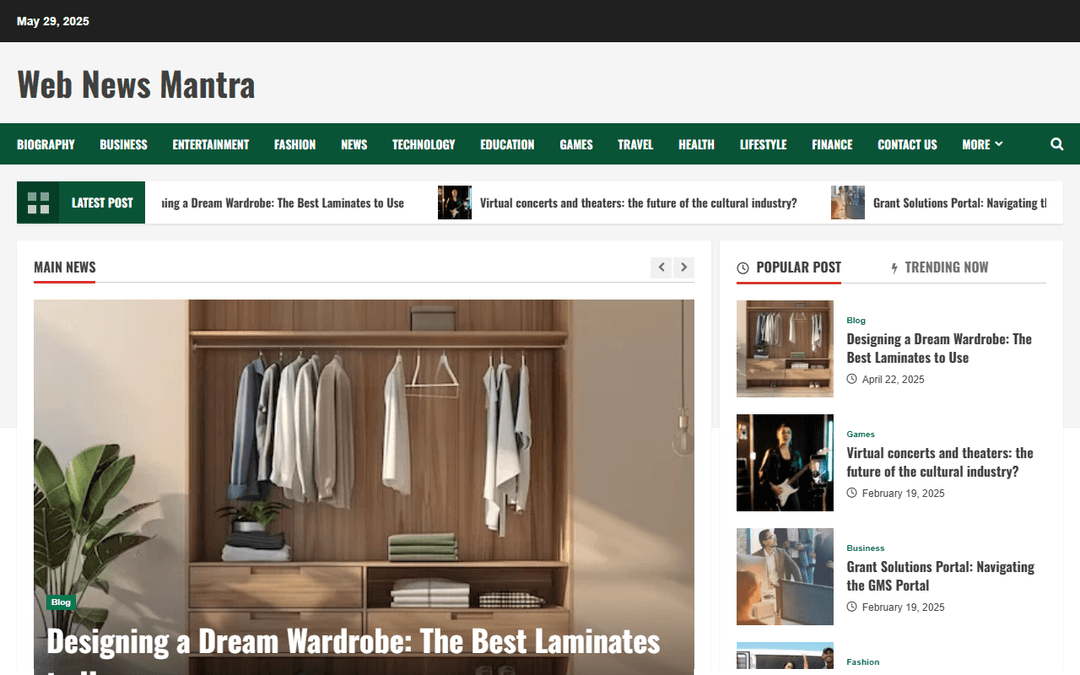
Task: Go to next main news slide
Action: pyautogui.click(x=684, y=267)
